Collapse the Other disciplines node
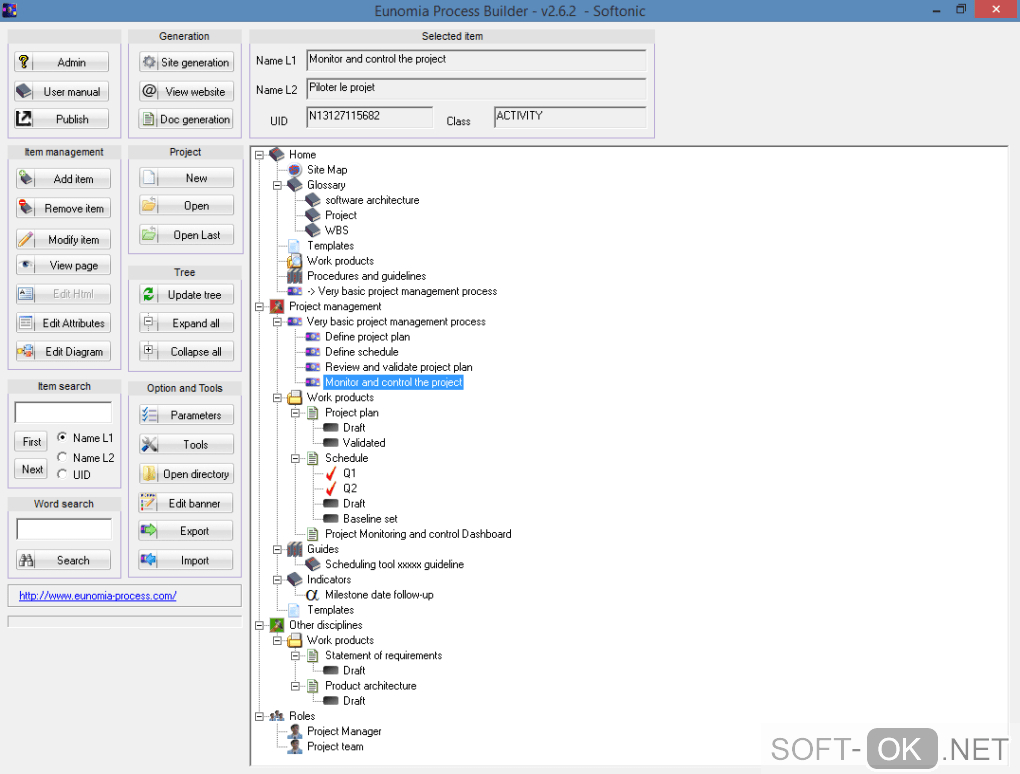 pyautogui.click(x=260, y=625)
